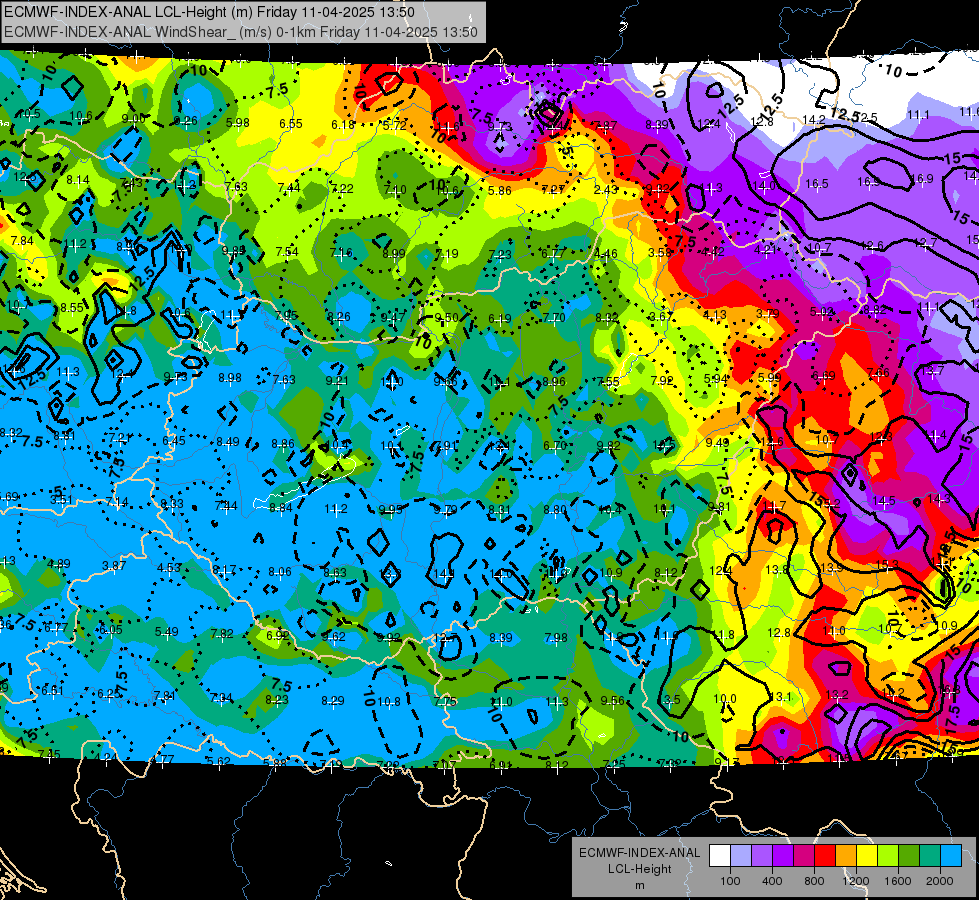Viewport: 979px width, 900px height.
Task: Click the grid value '4.53'
Action: click(169, 568)
